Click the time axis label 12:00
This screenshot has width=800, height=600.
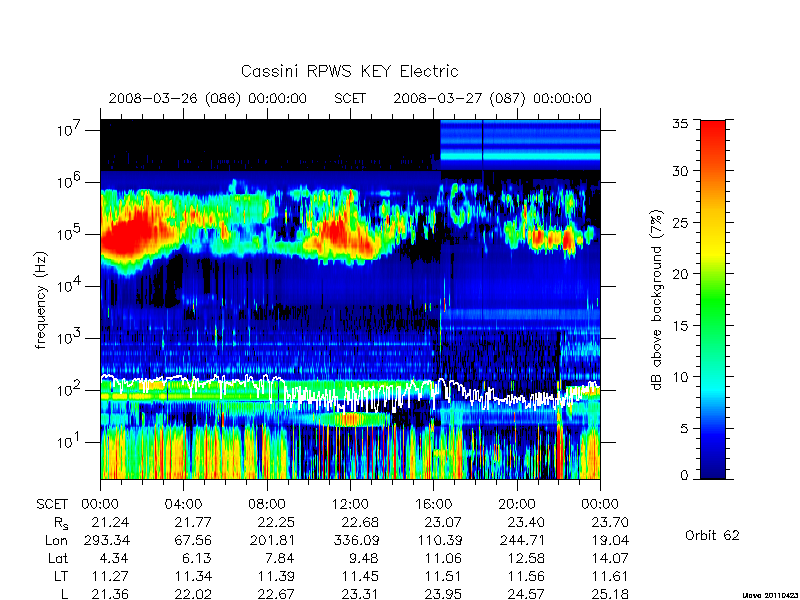coord(350,505)
